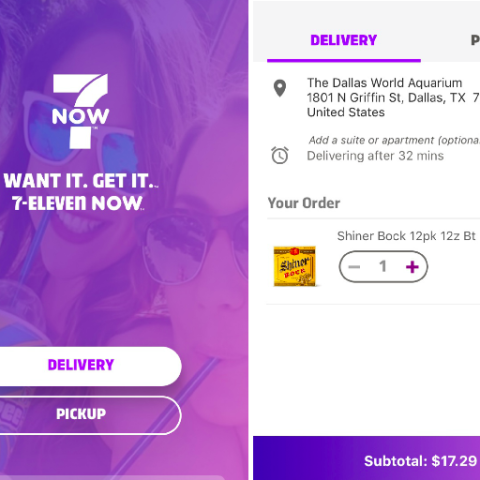The height and width of the screenshot is (480, 480).
Task: Add a suite or apartment field
Action: click(394, 140)
